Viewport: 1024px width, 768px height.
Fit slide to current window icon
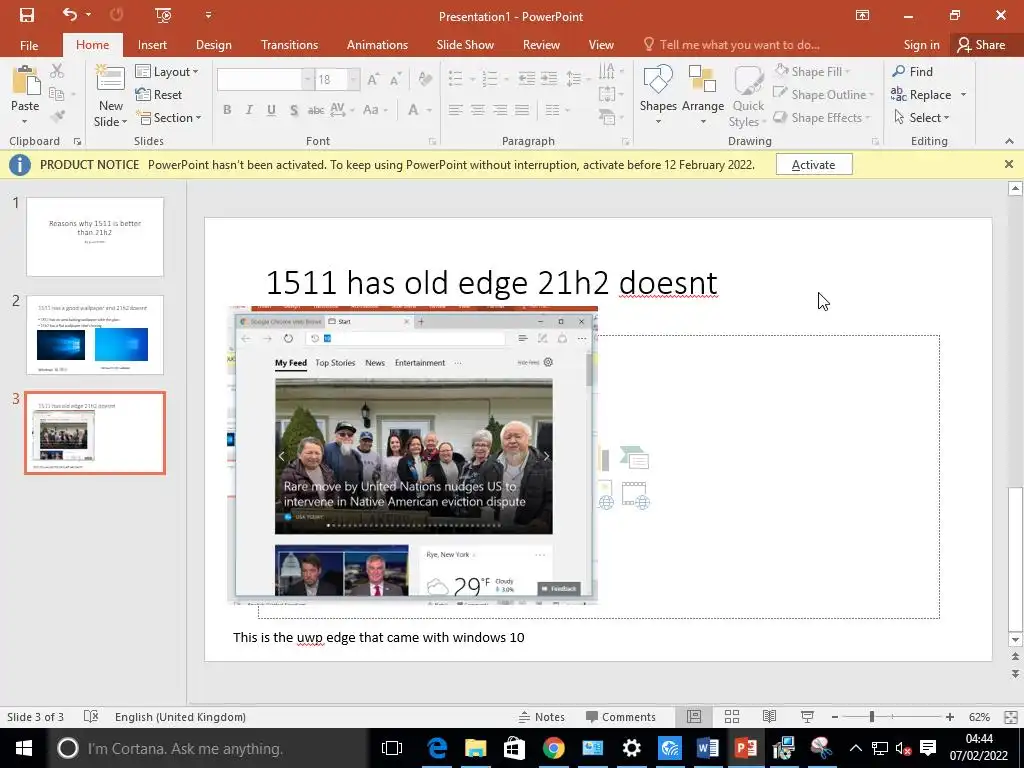click(1010, 716)
